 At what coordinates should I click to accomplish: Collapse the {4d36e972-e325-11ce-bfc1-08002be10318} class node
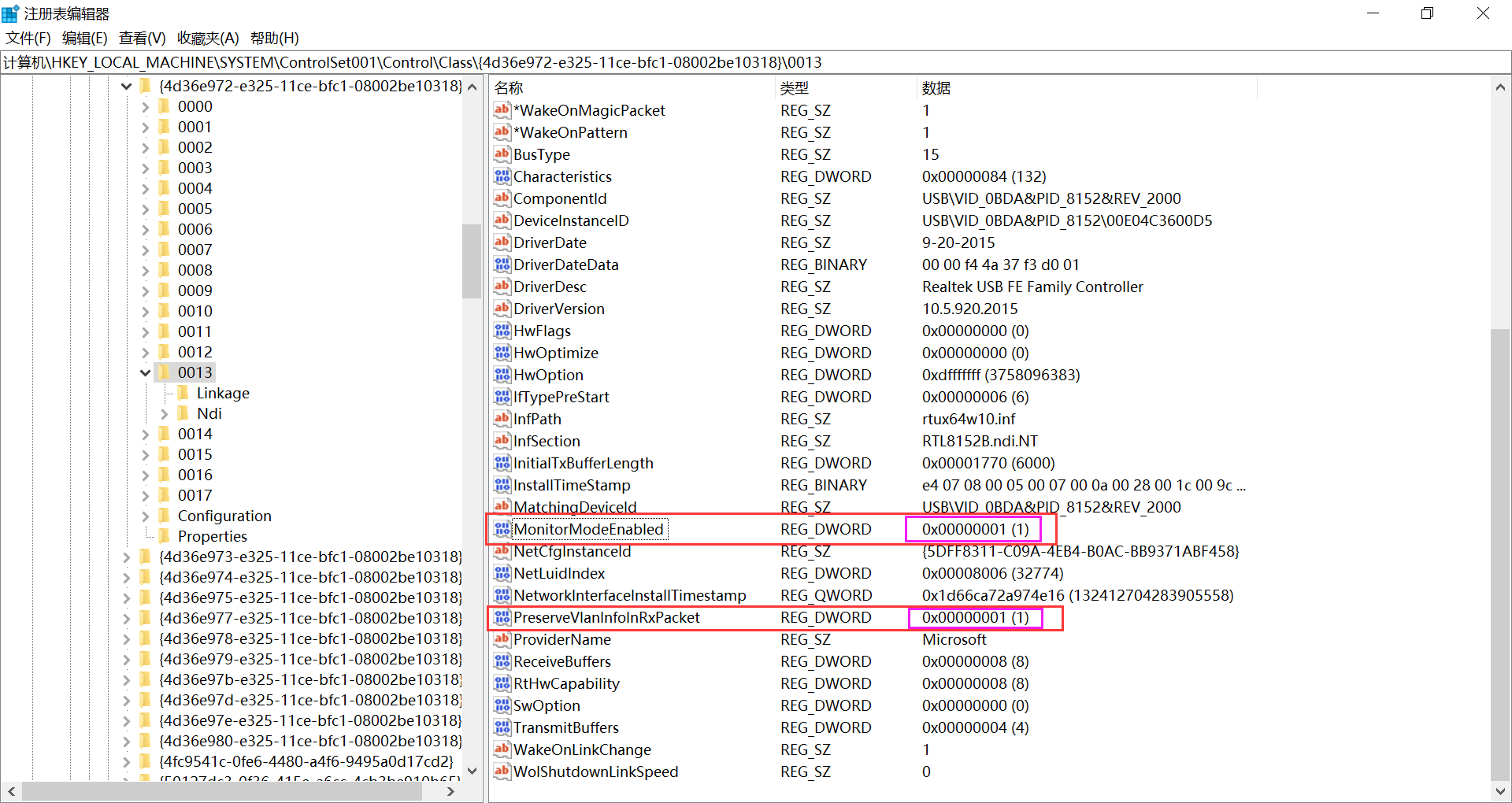point(126,86)
